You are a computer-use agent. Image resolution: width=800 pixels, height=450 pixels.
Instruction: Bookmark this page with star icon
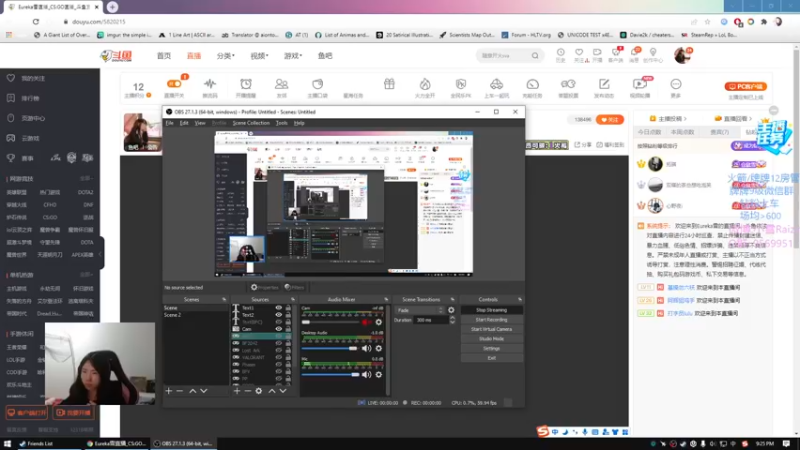[x=707, y=22]
